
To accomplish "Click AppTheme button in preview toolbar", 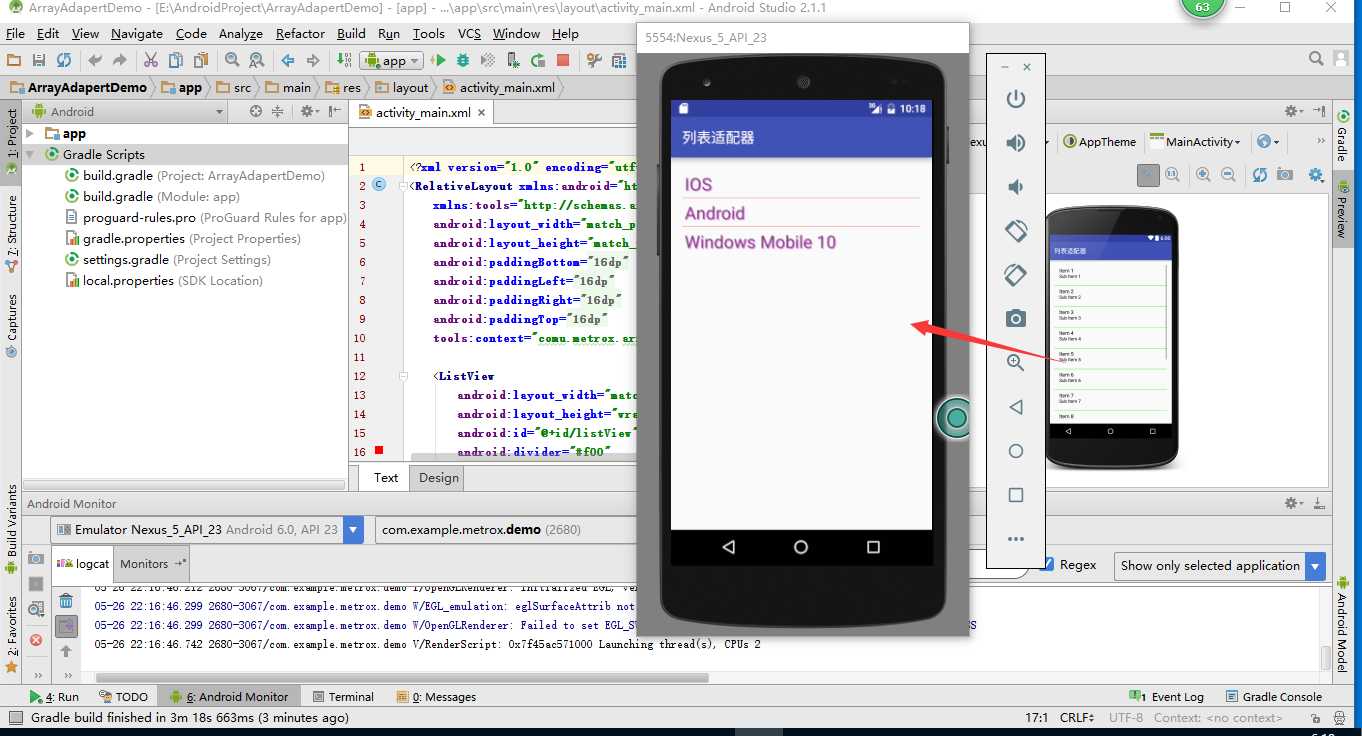I will [1099, 142].
